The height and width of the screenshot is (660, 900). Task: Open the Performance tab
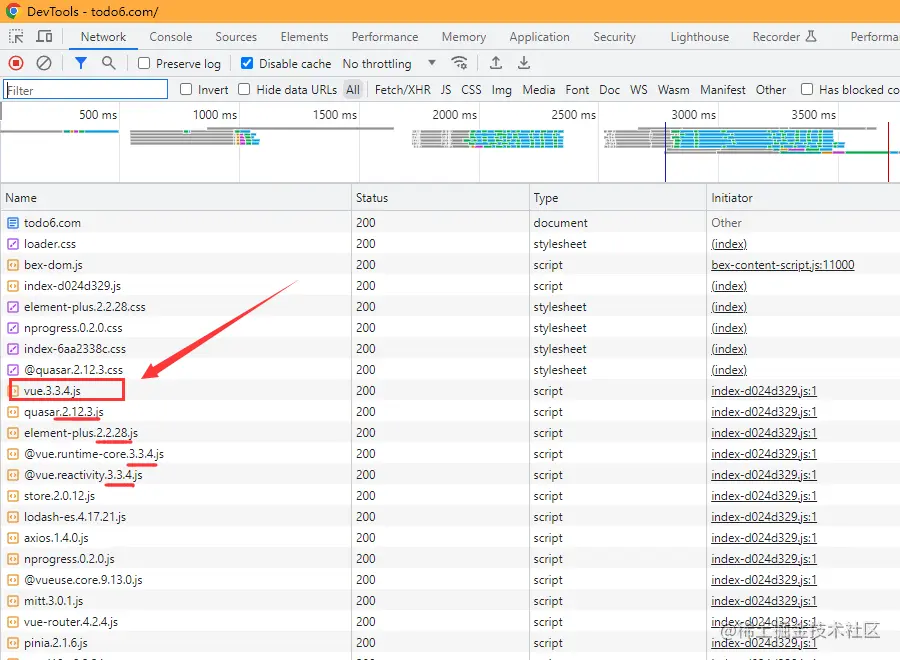coord(385,37)
